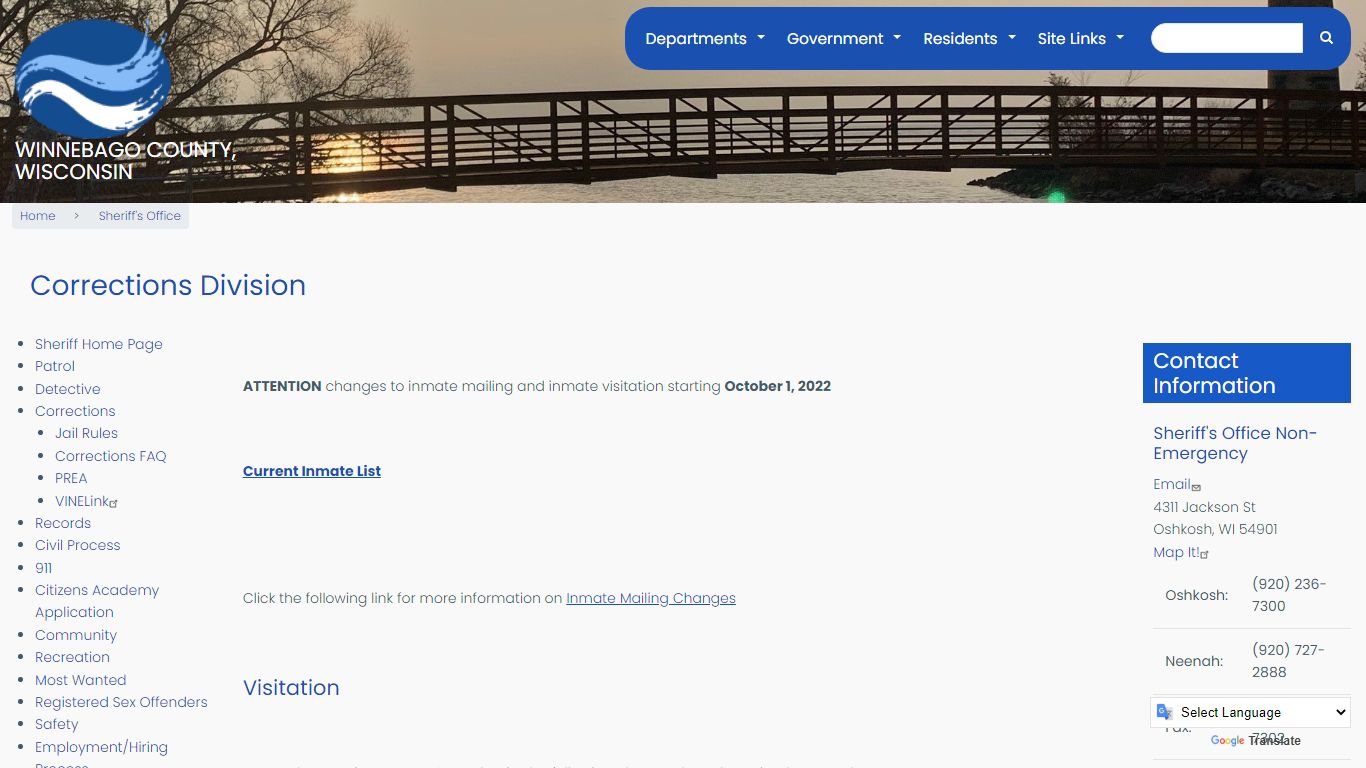The width and height of the screenshot is (1366, 768).
Task: Open the 911 sidebar link
Action: [44, 568]
